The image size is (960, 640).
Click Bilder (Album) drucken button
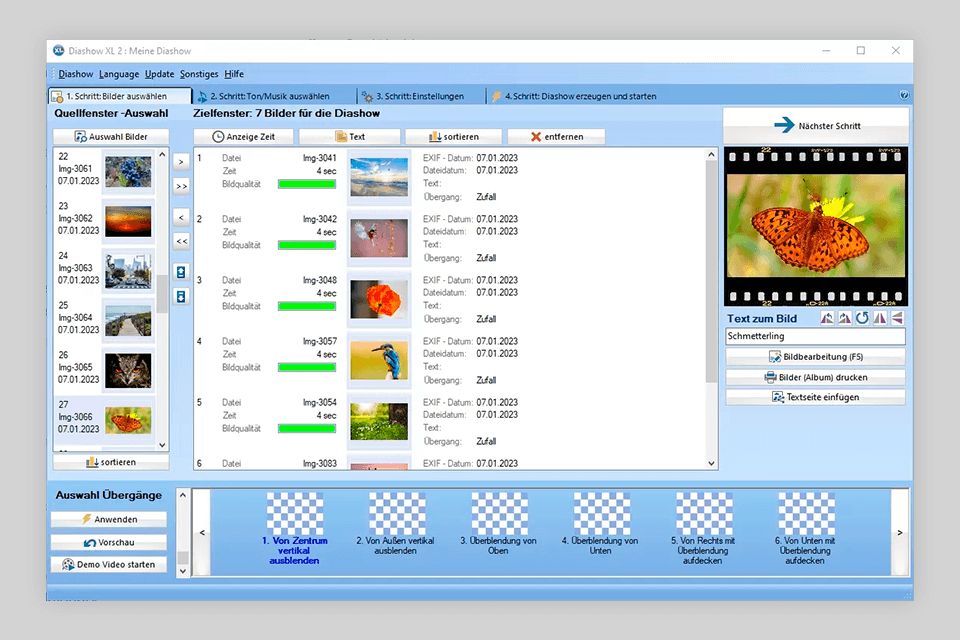tap(816, 377)
